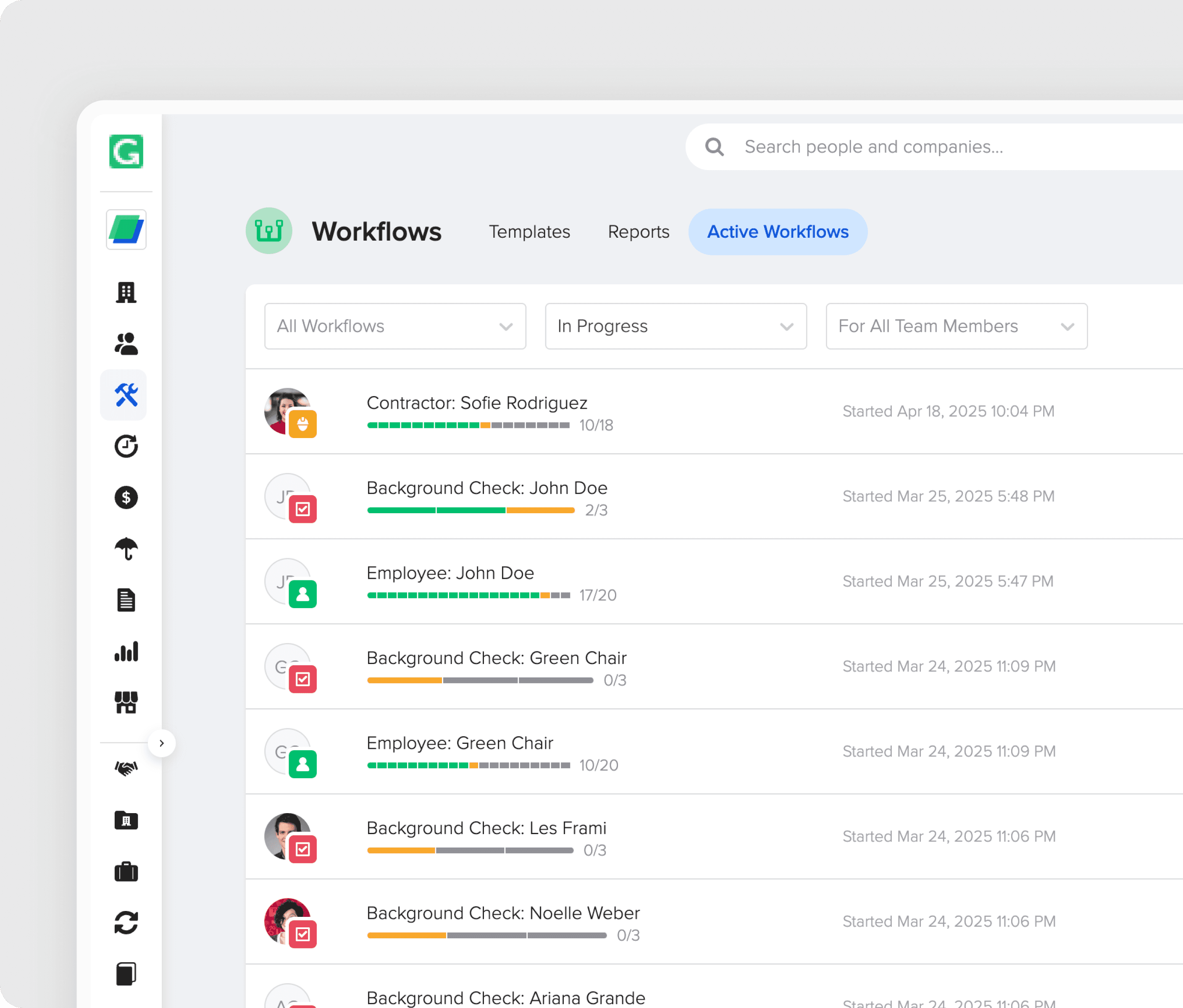This screenshot has height=1008, width=1183.
Task: Click the Employee: John Doe progress bar
Action: click(x=468, y=595)
